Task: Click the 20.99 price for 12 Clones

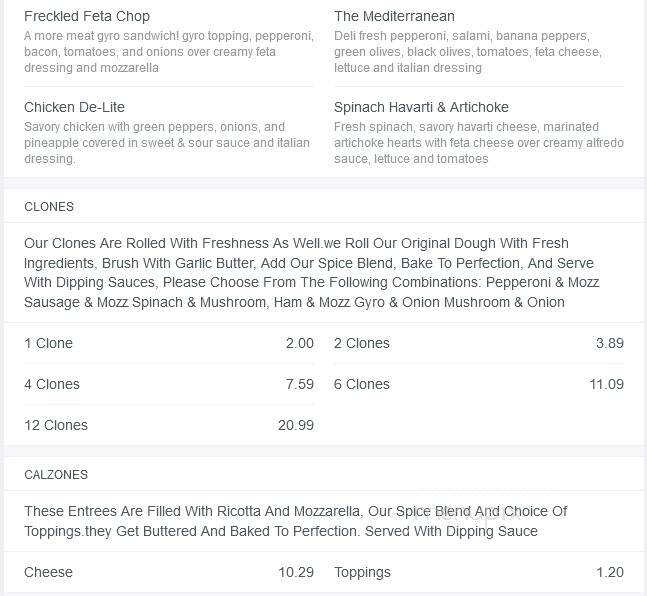Action: 296,425
